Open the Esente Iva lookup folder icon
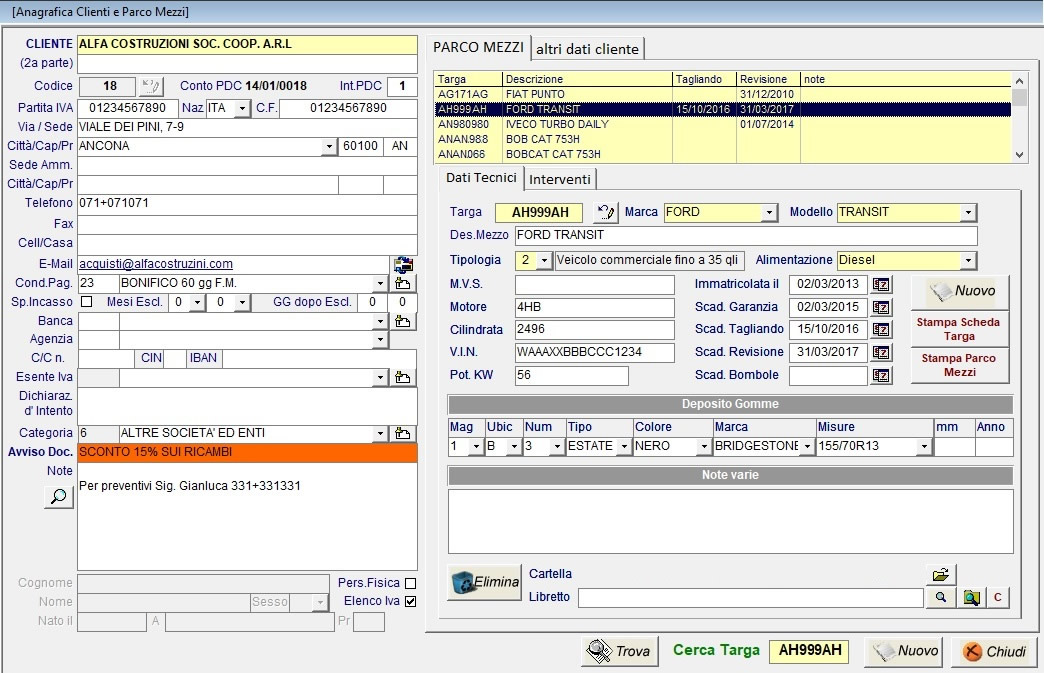 click(x=403, y=377)
